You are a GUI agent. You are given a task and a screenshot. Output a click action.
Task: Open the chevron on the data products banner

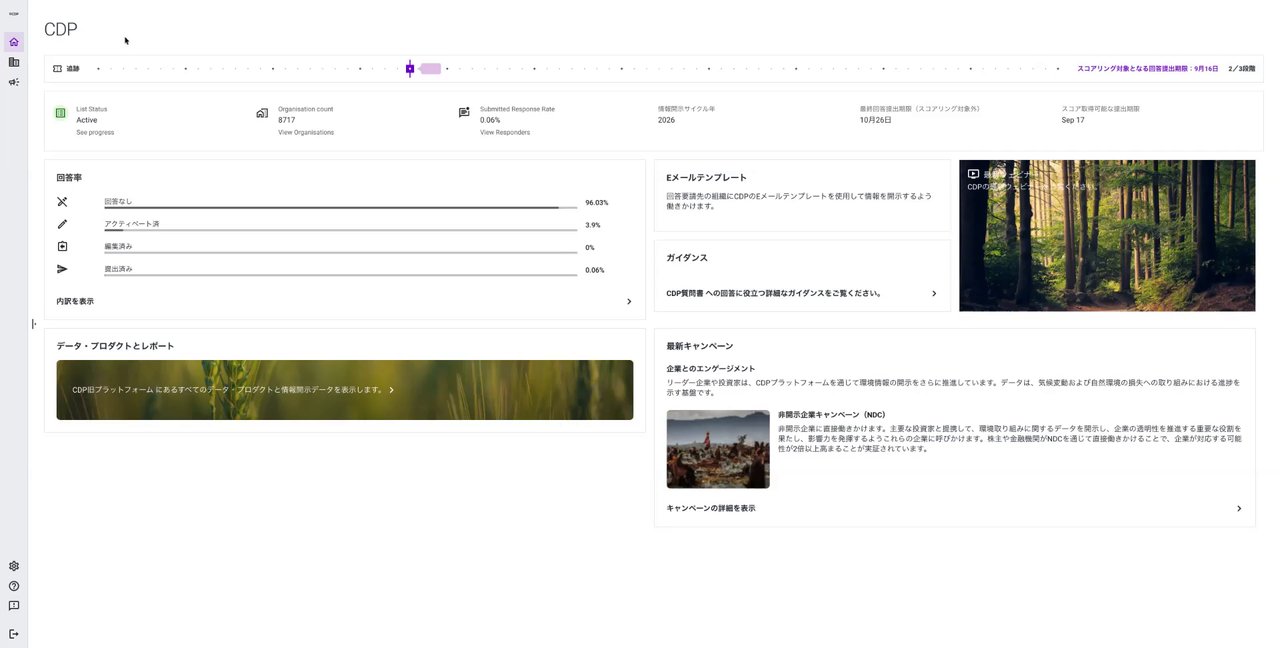tap(392, 390)
